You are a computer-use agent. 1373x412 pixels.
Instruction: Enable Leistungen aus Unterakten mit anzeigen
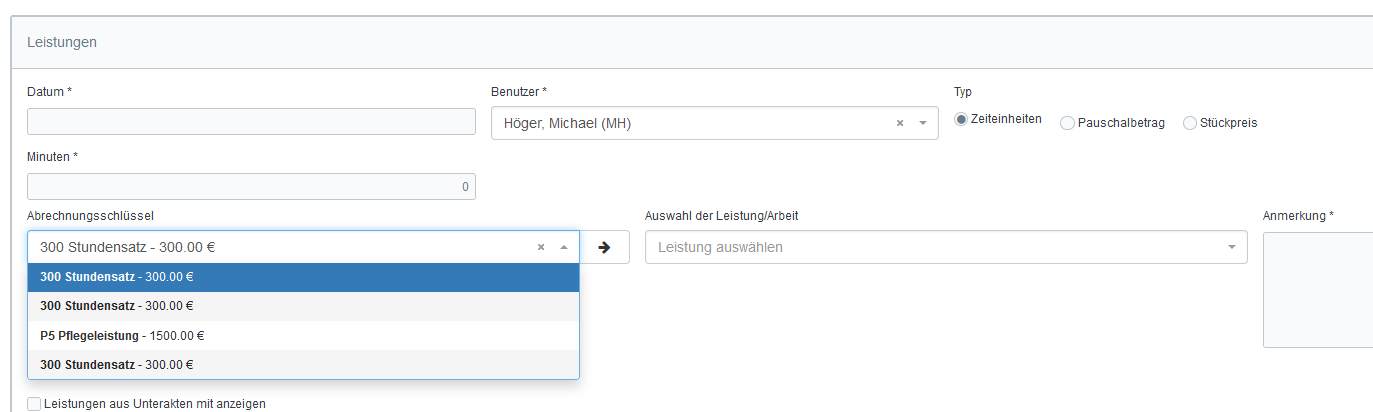click(35, 404)
